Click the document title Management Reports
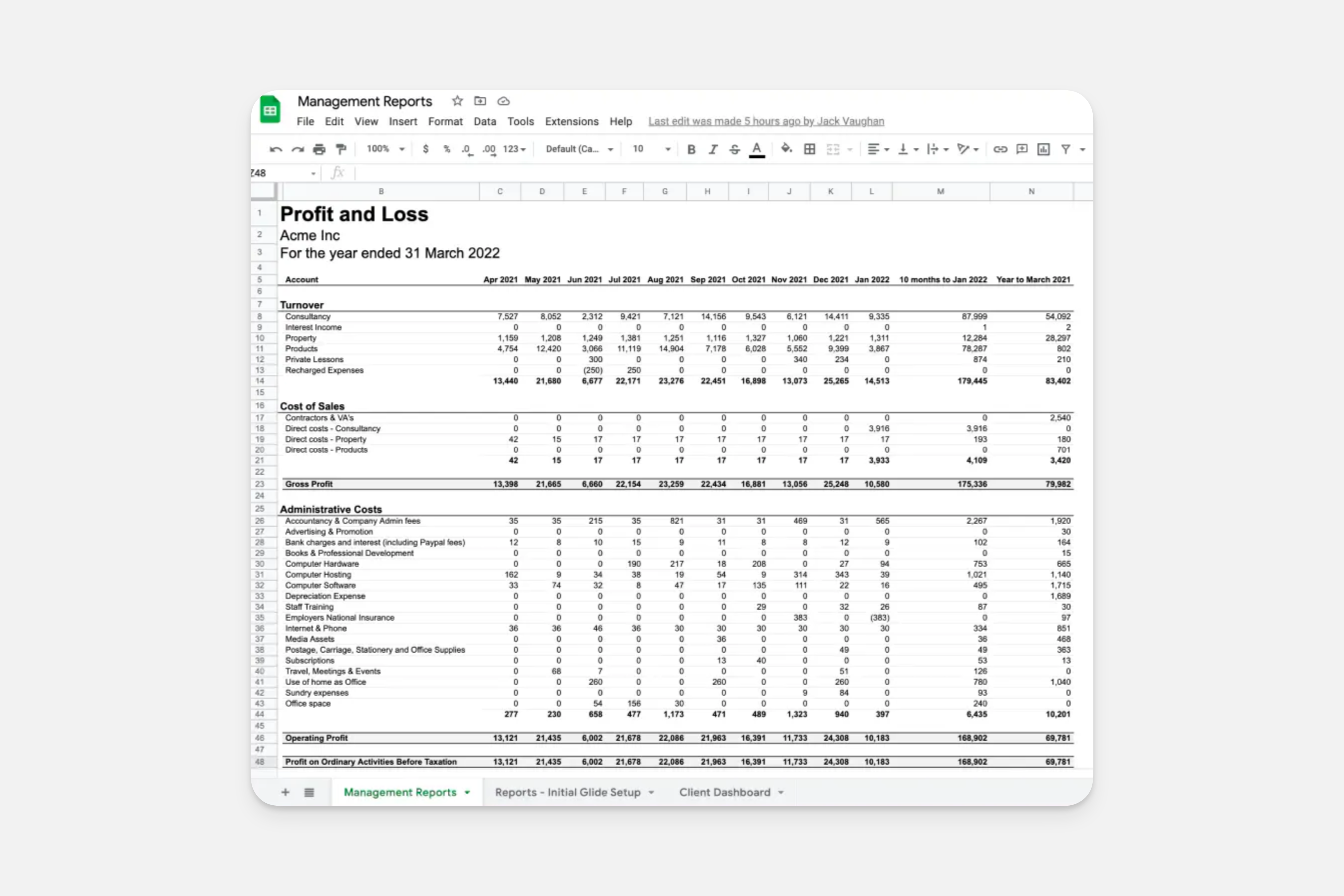This screenshot has height=896, width=1344. click(365, 102)
